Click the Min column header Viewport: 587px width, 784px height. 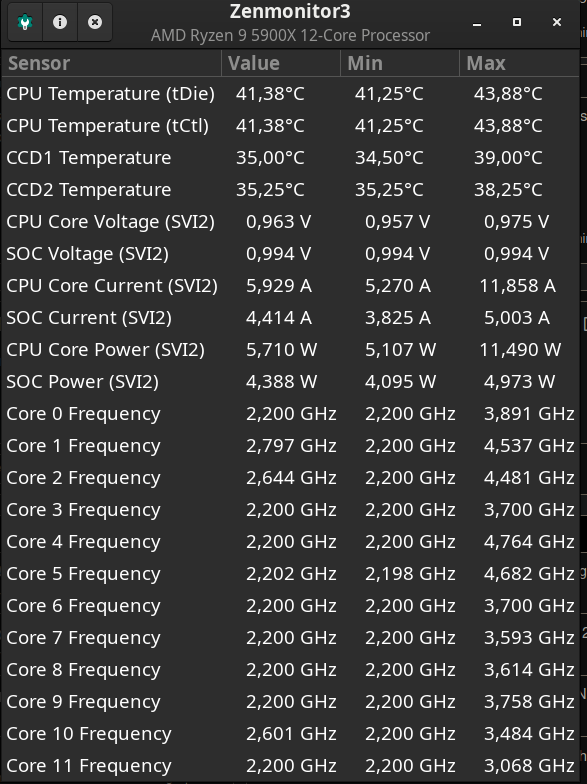point(400,63)
